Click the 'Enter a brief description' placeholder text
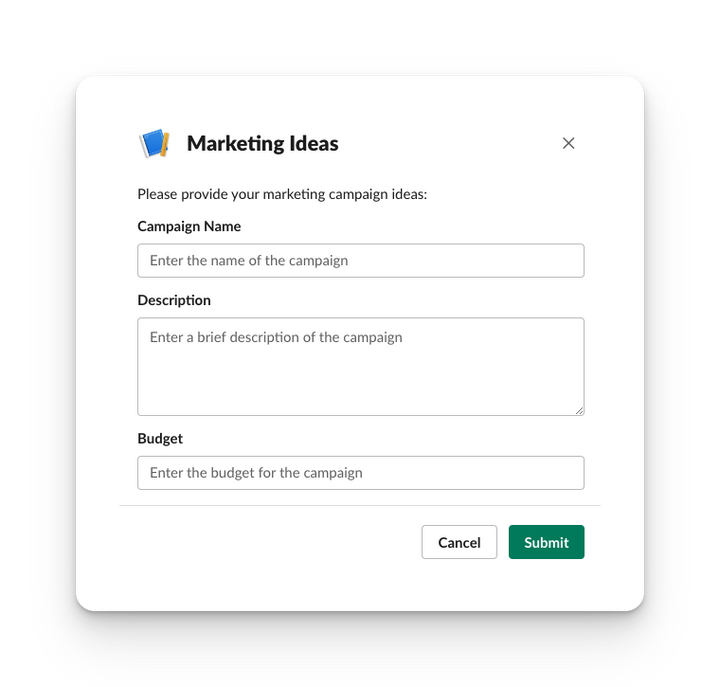The height and width of the screenshot is (687, 720). (276, 338)
